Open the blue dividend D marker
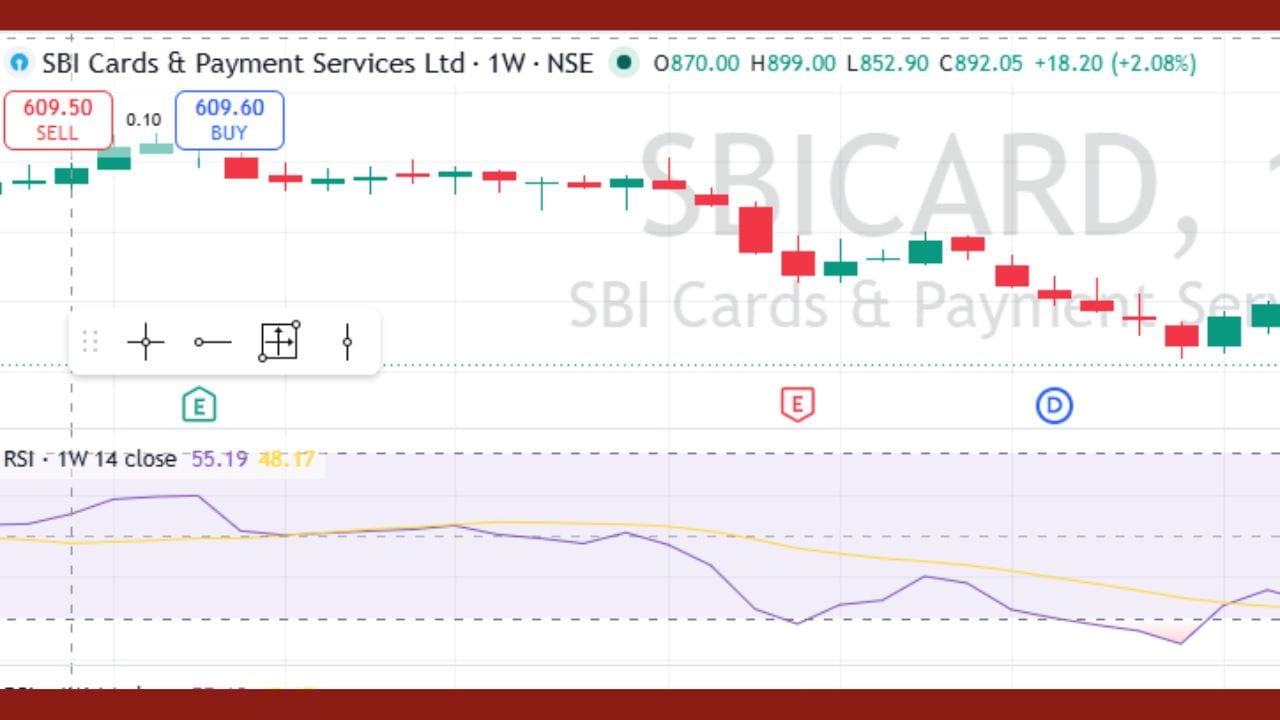 point(1053,405)
